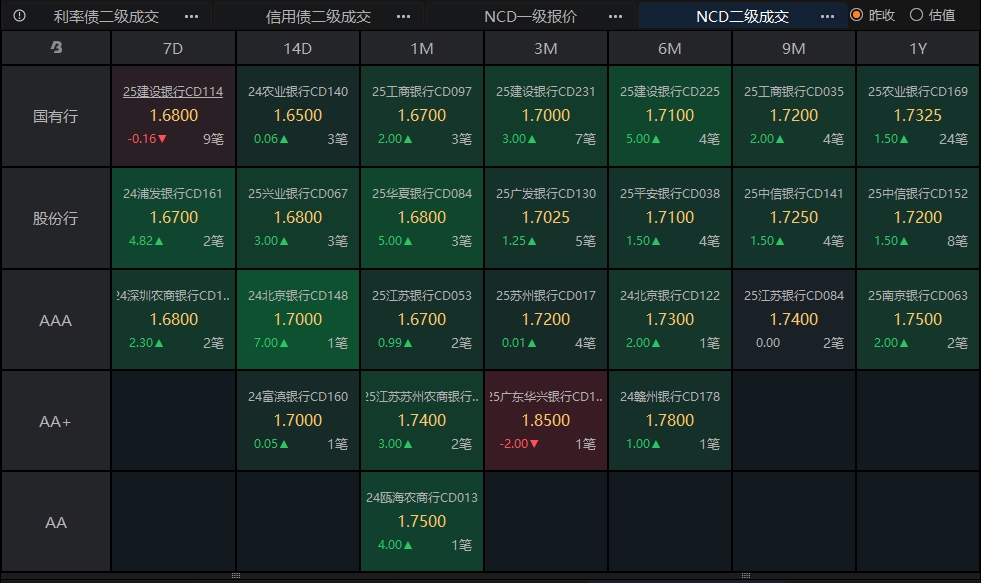Switch to the NCD一级报价 tab
This screenshot has height=583, width=981.
pos(531,16)
